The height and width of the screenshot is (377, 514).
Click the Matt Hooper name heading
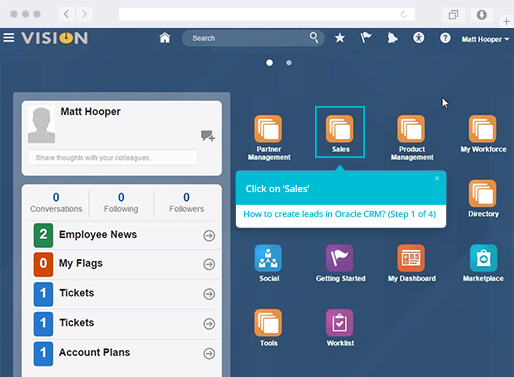[x=90, y=111]
